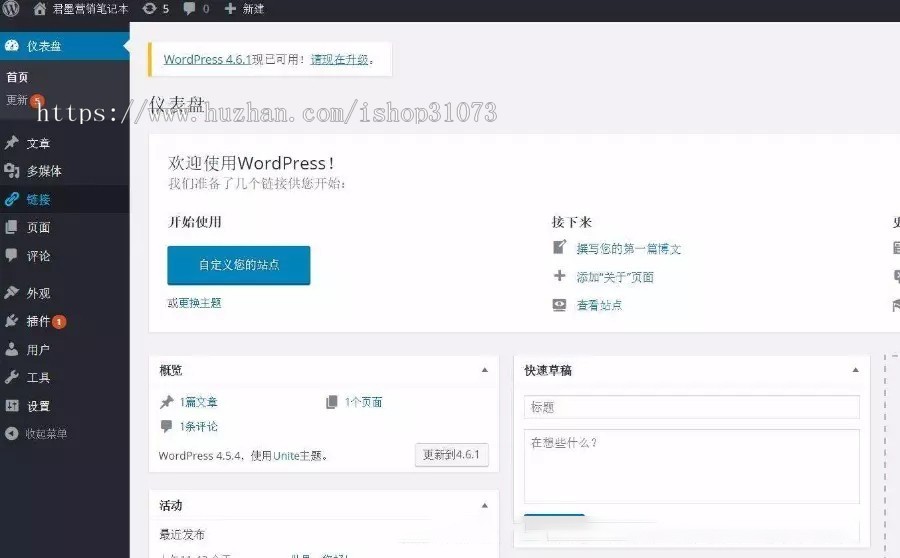
Task: Collapse the 活动 panel
Action: point(484,506)
